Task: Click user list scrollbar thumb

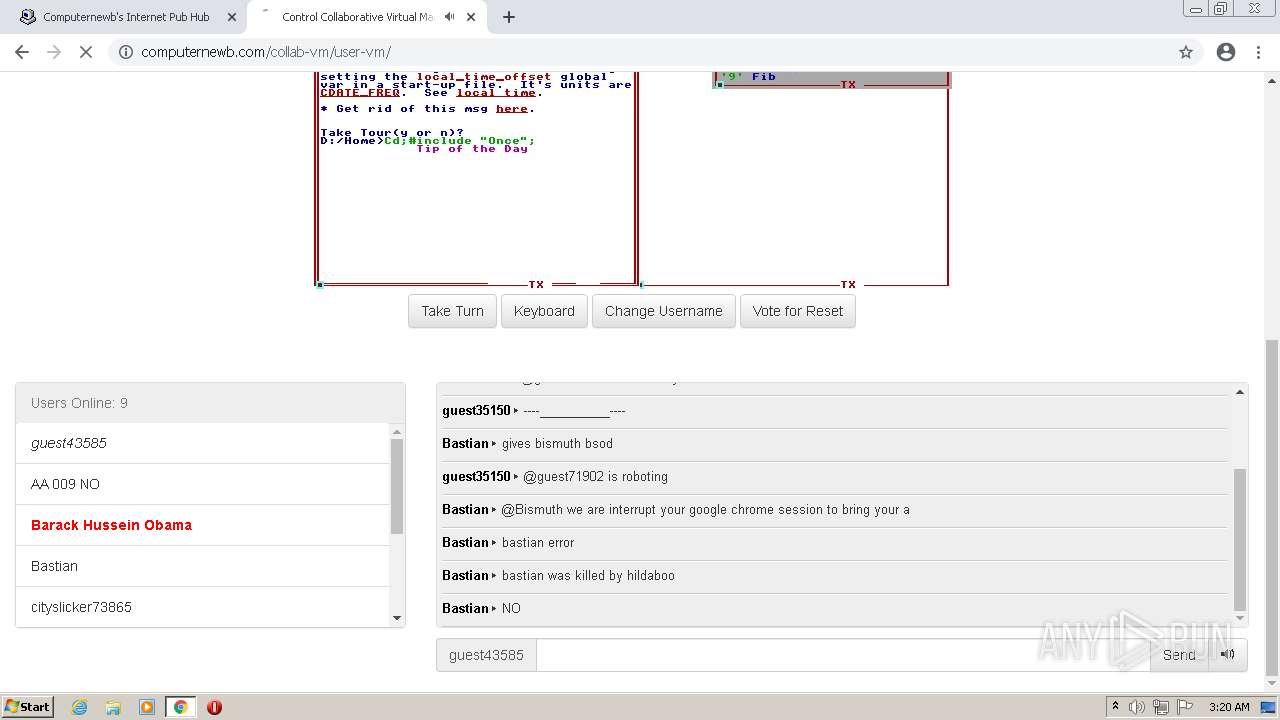Action: (x=397, y=486)
